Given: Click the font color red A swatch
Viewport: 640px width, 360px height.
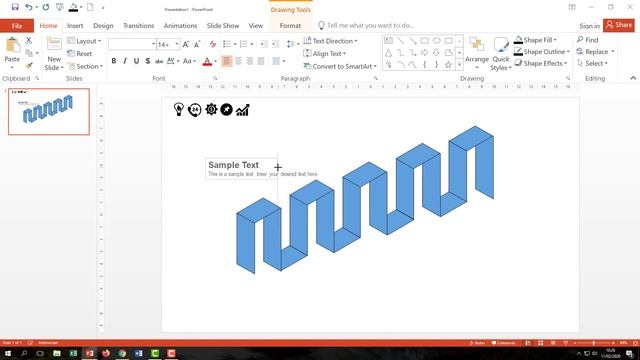Looking at the screenshot, I should pos(207,61).
